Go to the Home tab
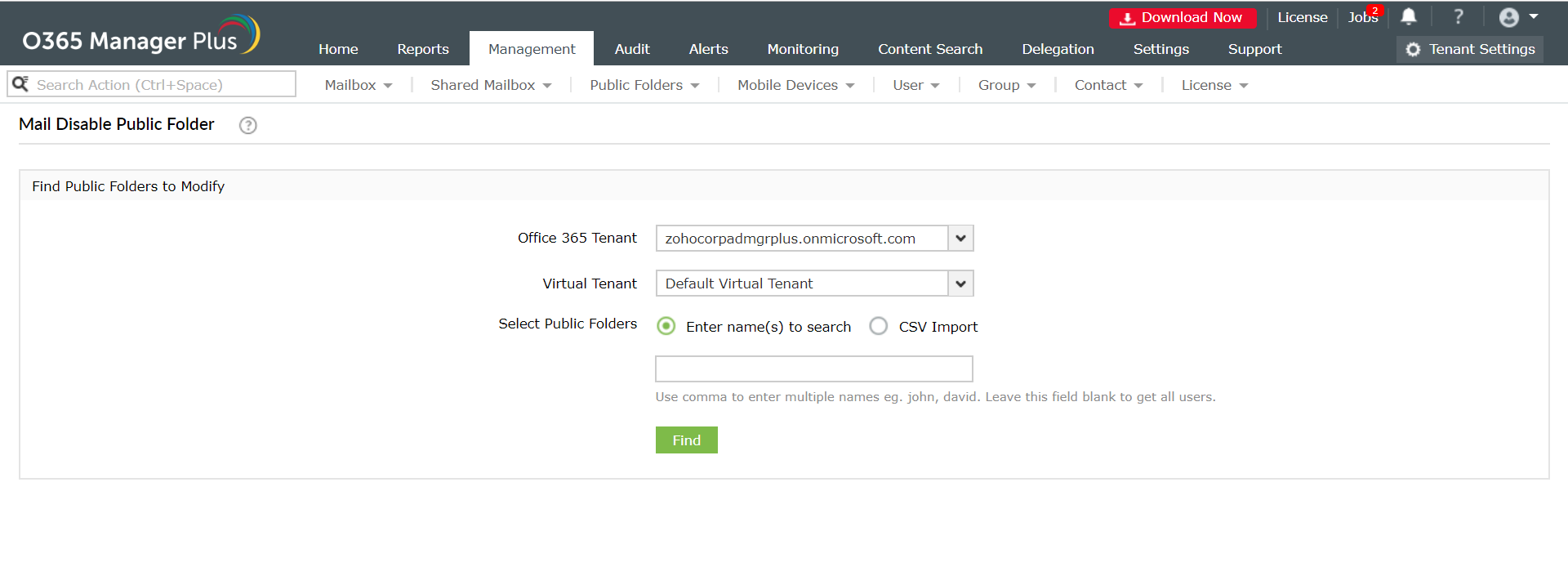The height and width of the screenshot is (576, 1568). (x=338, y=49)
